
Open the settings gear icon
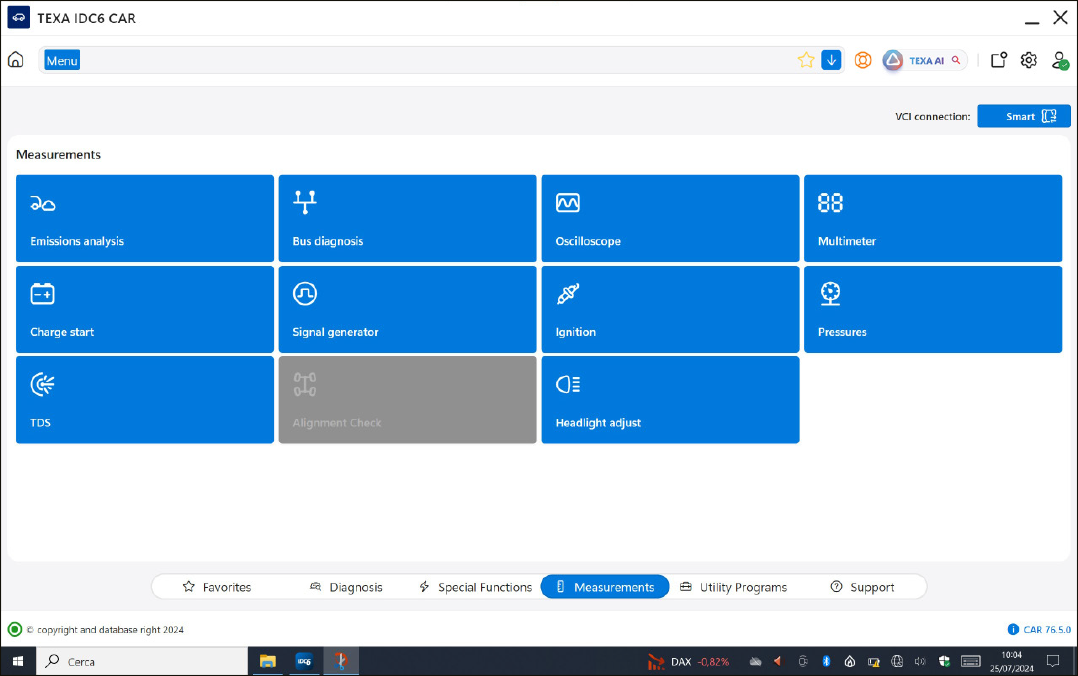tap(1028, 60)
